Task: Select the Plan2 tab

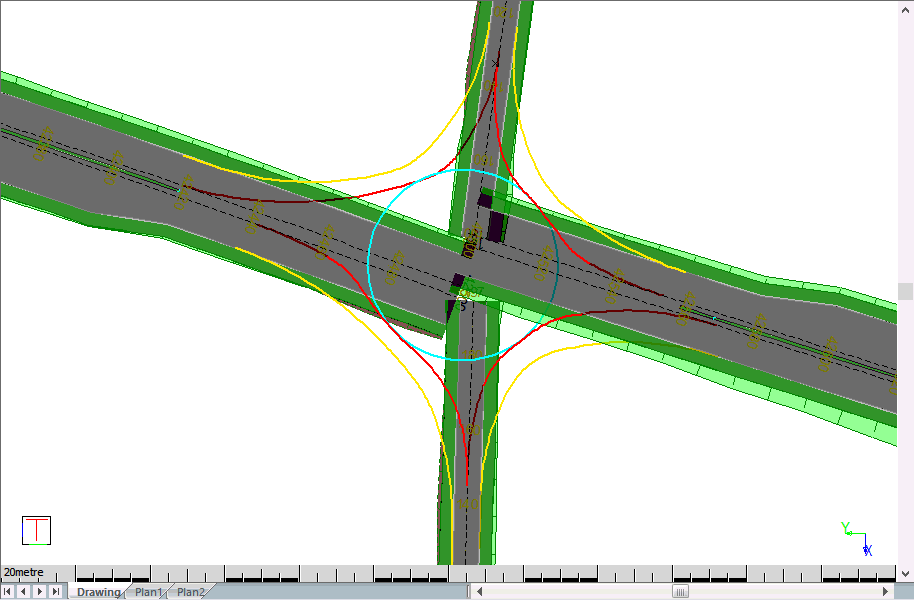Action: [x=190, y=592]
